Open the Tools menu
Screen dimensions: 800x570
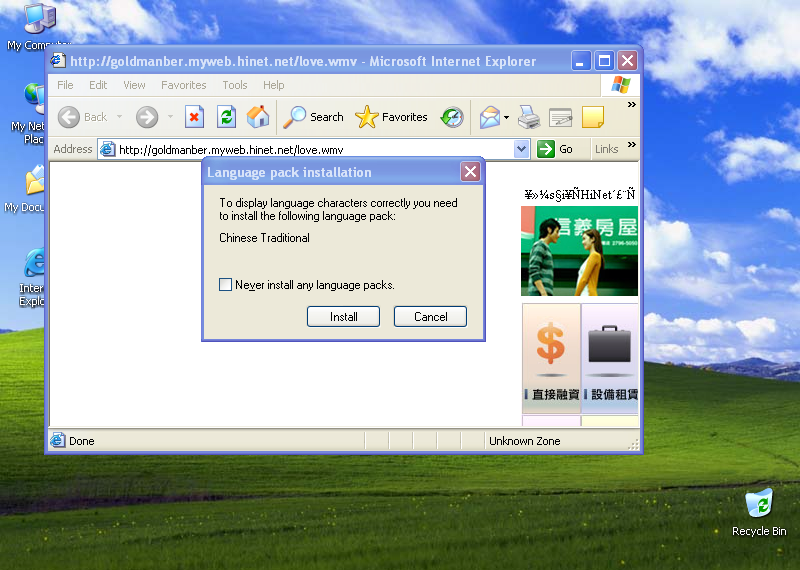point(235,85)
